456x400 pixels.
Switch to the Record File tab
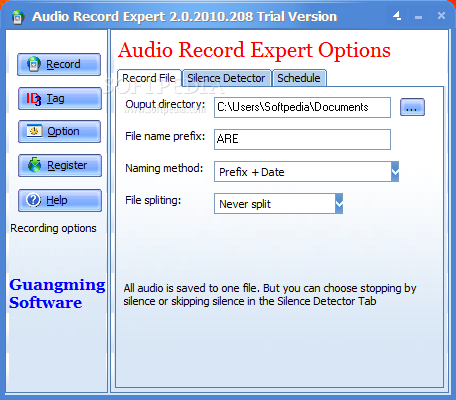(149, 78)
